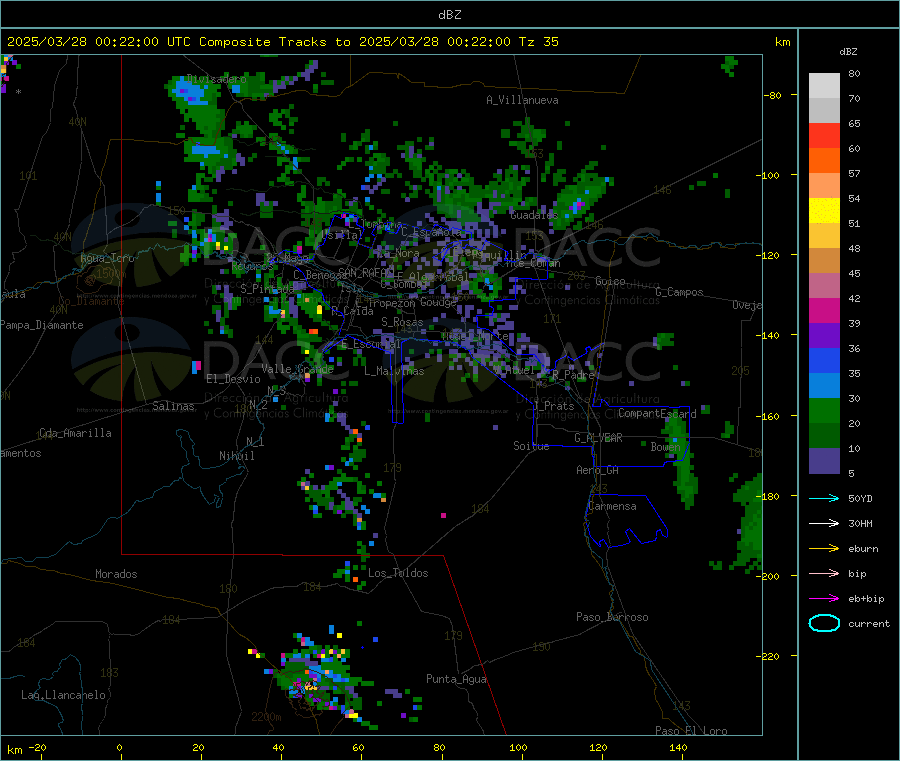Click the Salinas map label
Viewport: 900px width, 761px height.
173,406
